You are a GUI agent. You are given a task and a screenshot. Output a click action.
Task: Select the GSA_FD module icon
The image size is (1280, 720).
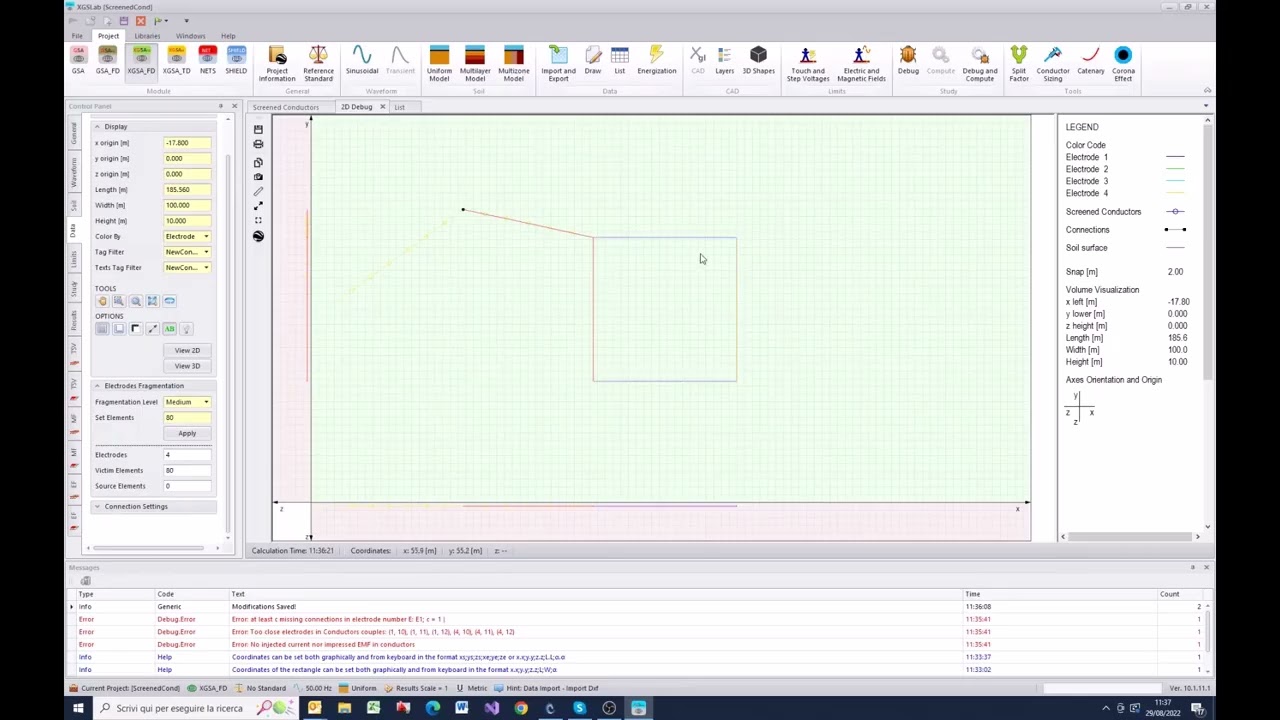pos(107,60)
